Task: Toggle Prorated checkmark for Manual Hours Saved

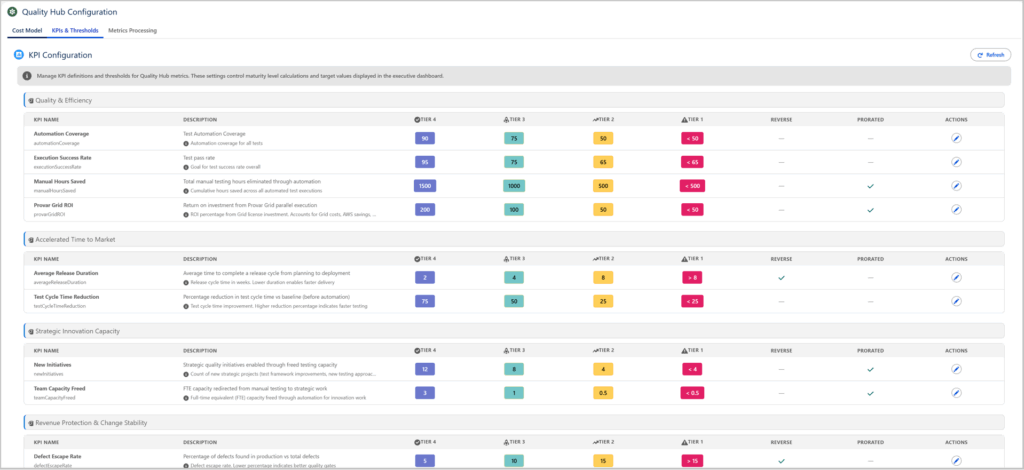Action: [x=869, y=185]
